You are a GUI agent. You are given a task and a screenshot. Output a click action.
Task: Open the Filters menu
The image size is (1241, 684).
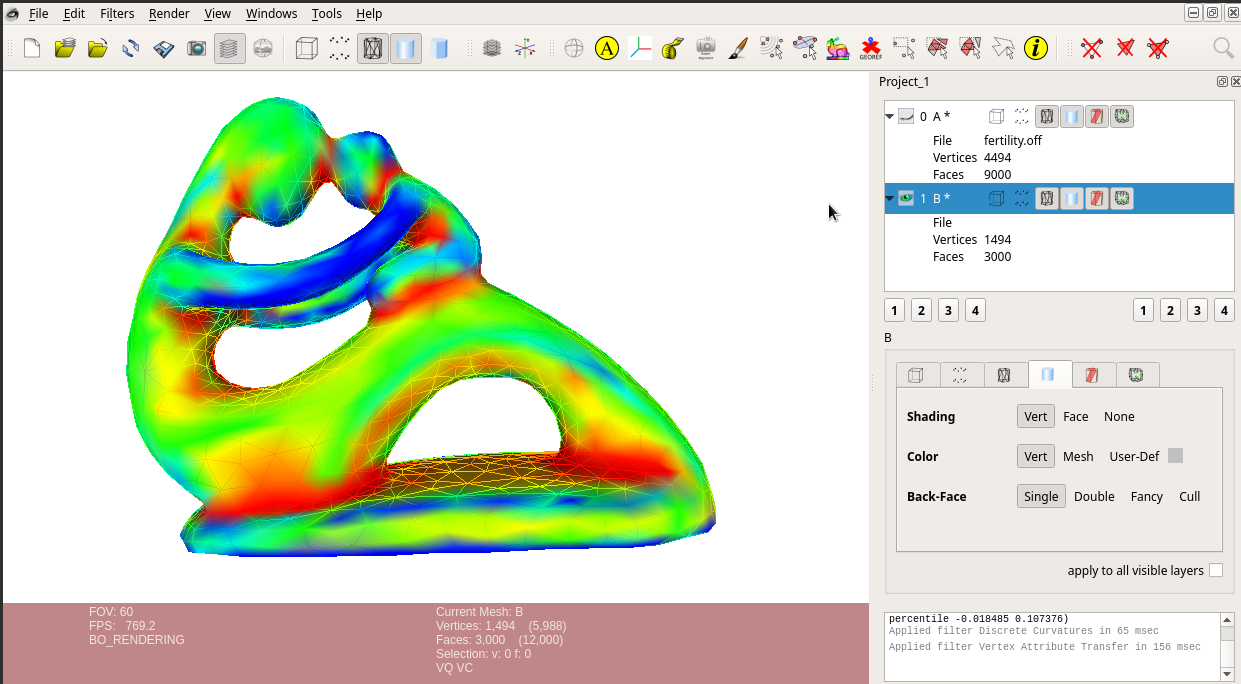pos(117,13)
